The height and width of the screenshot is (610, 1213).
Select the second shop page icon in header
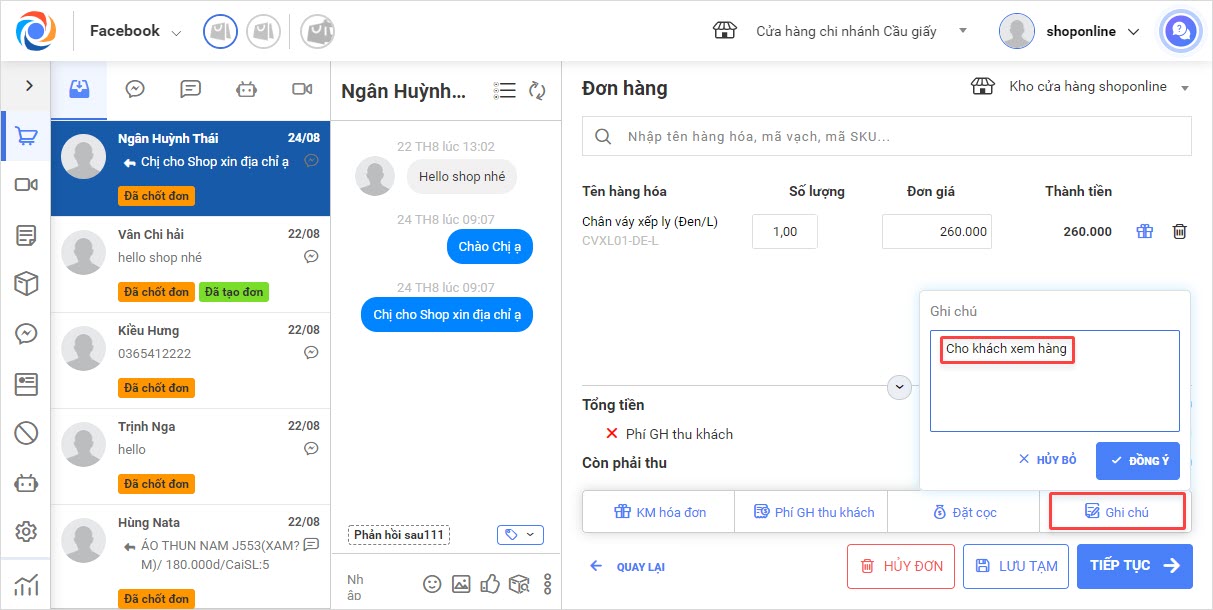click(264, 31)
